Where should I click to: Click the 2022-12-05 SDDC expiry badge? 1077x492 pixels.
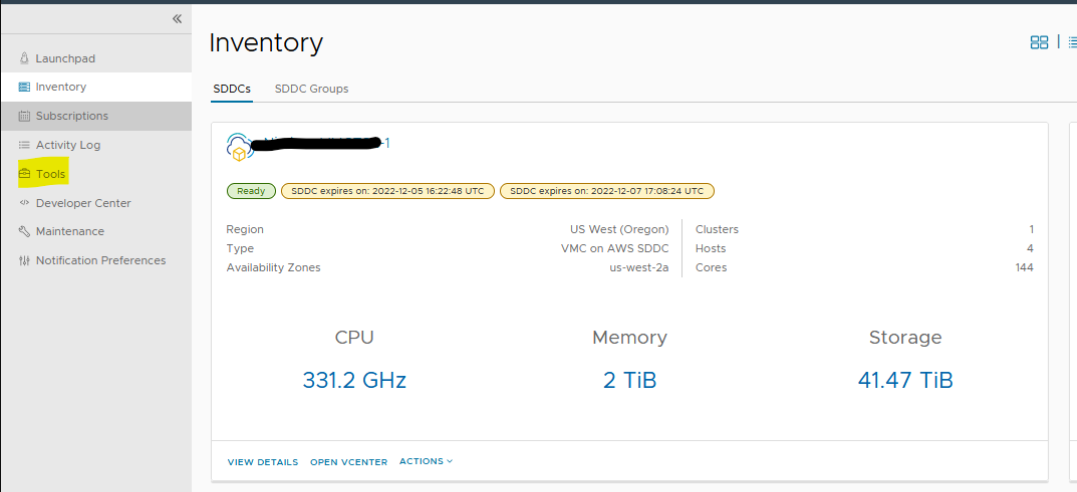pyautogui.click(x=387, y=191)
